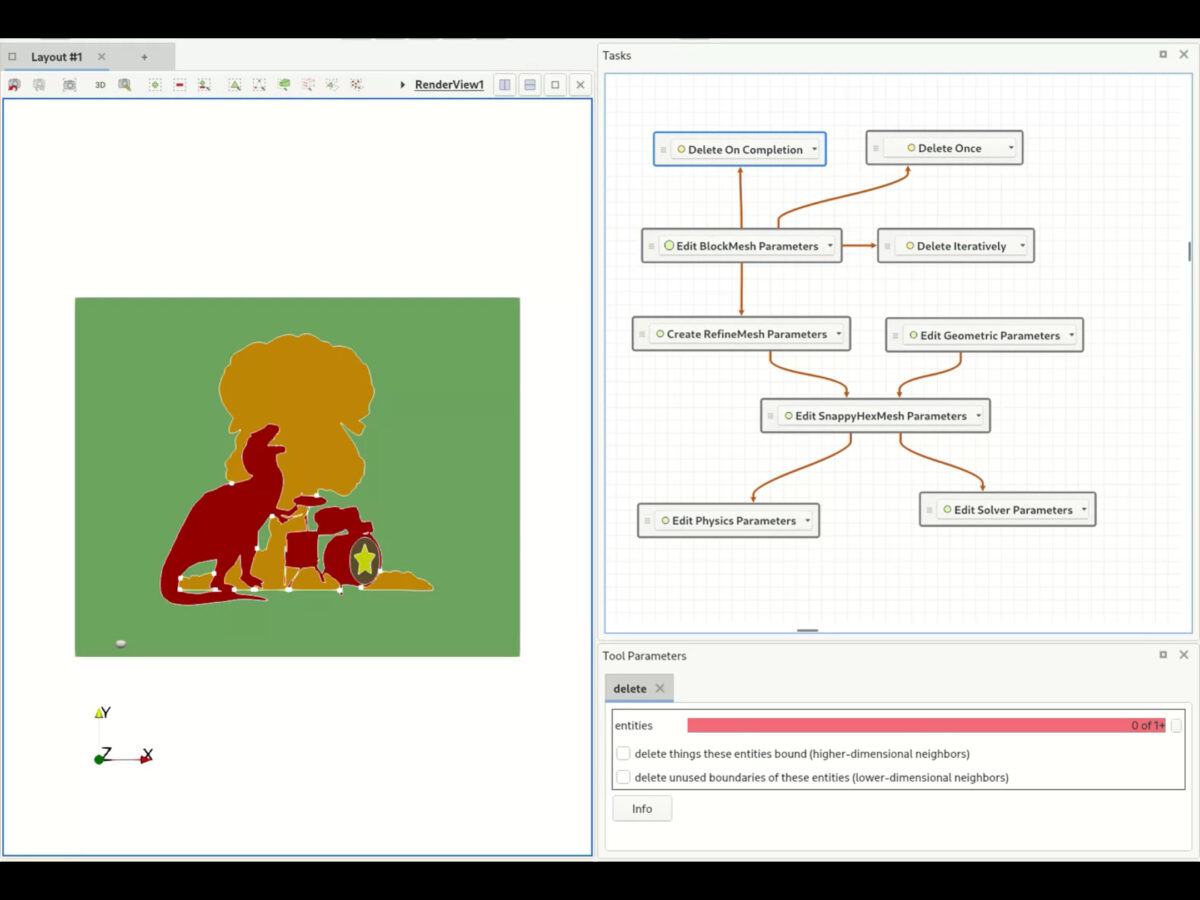Image resolution: width=1200 pixels, height=900 pixels.
Task: Add a new layout with the plus button
Action: coord(142,57)
